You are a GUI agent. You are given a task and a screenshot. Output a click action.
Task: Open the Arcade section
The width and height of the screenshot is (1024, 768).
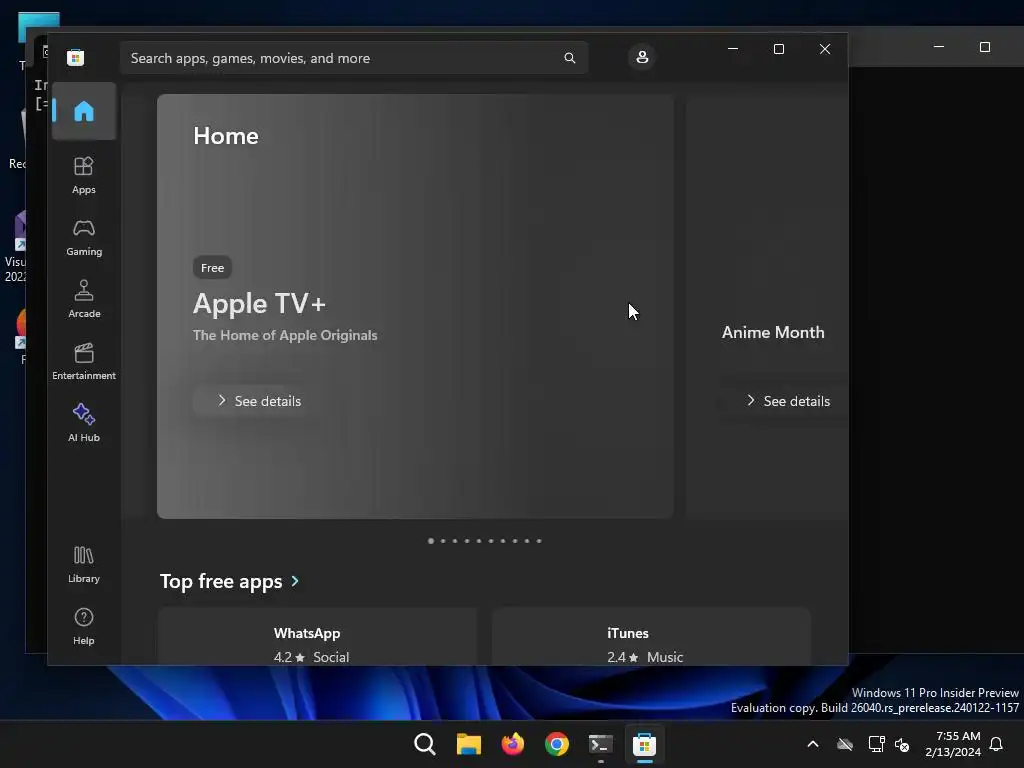[84, 299]
